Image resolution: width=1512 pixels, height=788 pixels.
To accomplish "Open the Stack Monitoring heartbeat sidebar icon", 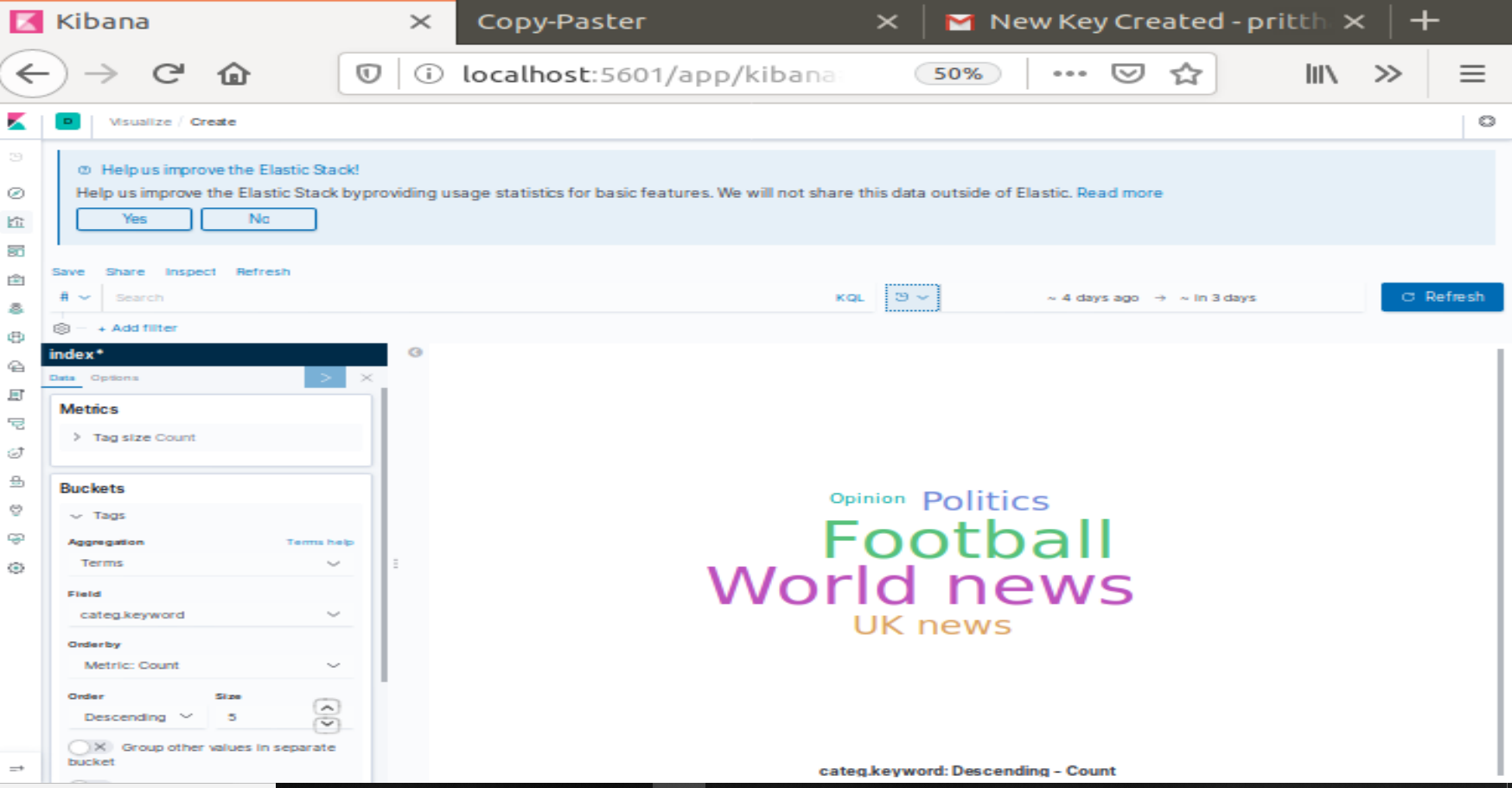I will coord(16,538).
